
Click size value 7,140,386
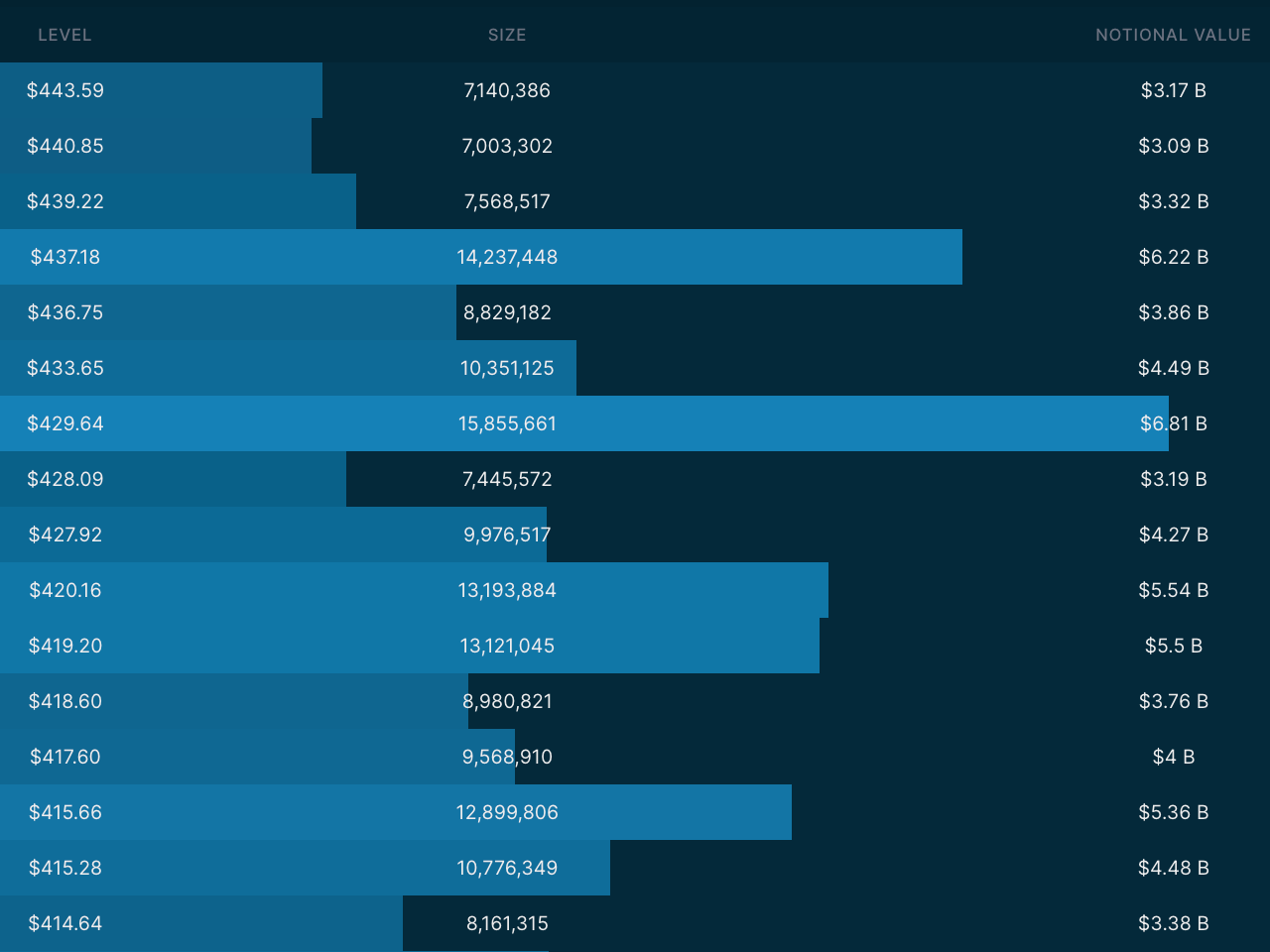(x=507, y=90)
